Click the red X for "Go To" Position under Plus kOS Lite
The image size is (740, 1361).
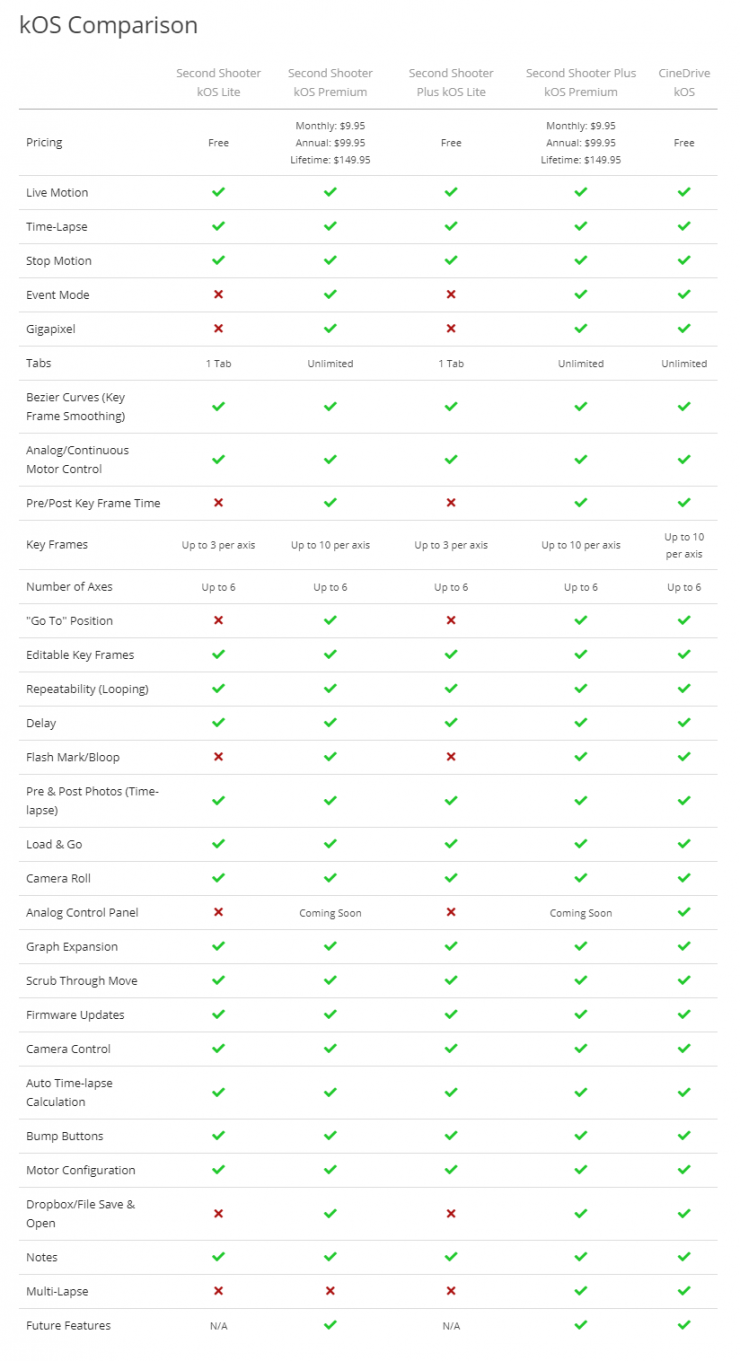(x=451, y=621)
